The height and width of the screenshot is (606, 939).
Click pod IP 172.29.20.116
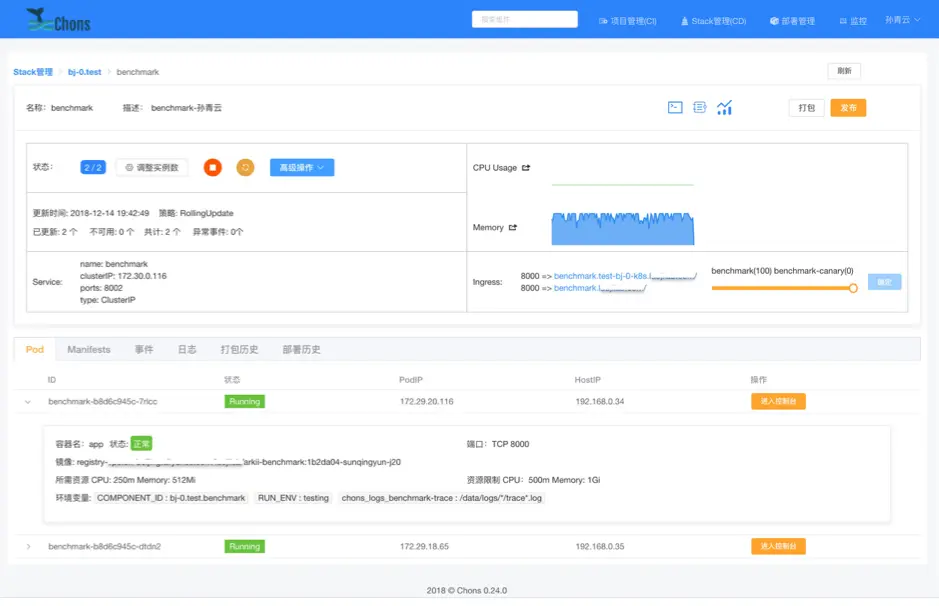pos(426,402)
